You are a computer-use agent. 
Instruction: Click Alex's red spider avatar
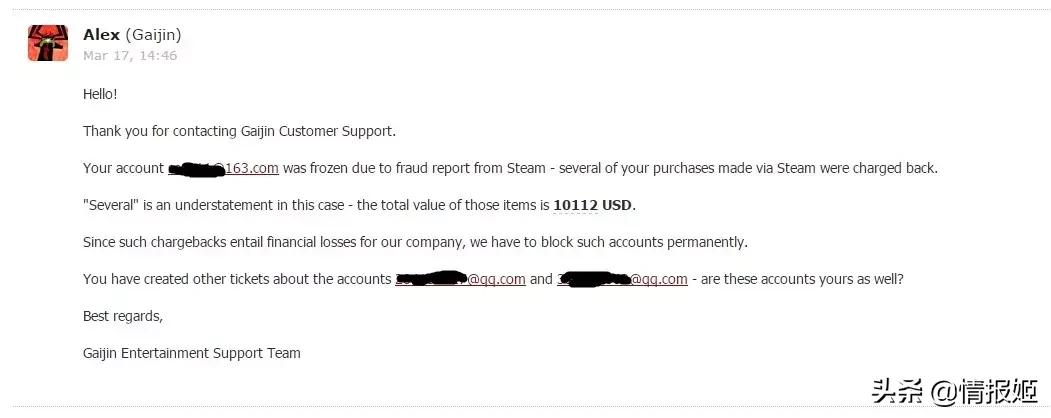(47, 43)
